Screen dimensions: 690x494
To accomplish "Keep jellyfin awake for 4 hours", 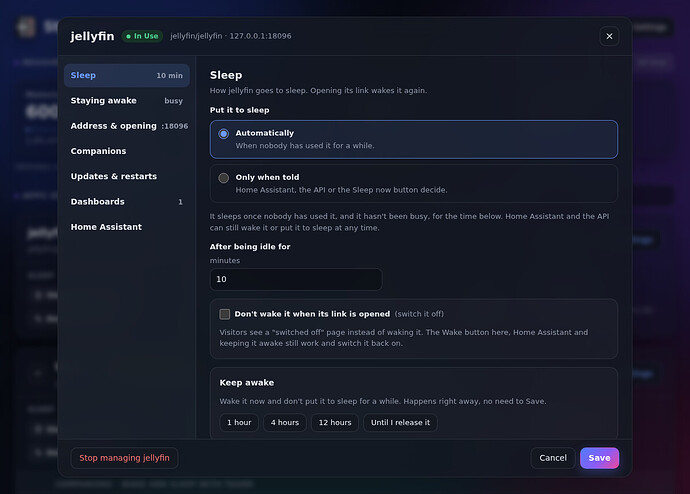I will [285, 423].
